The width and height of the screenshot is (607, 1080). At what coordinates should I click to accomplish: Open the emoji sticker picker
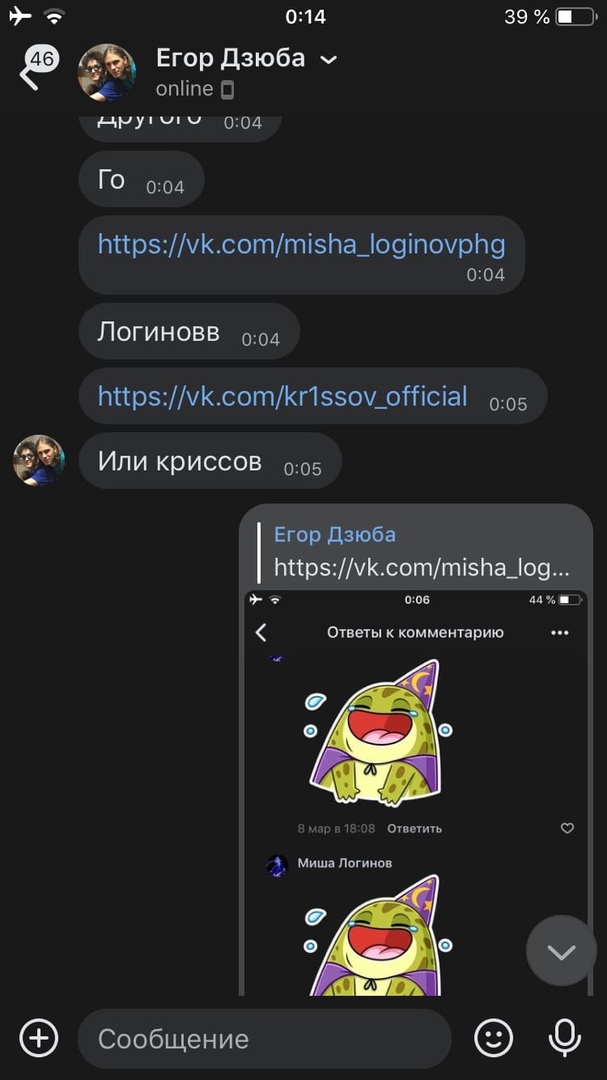[494, 1038]
